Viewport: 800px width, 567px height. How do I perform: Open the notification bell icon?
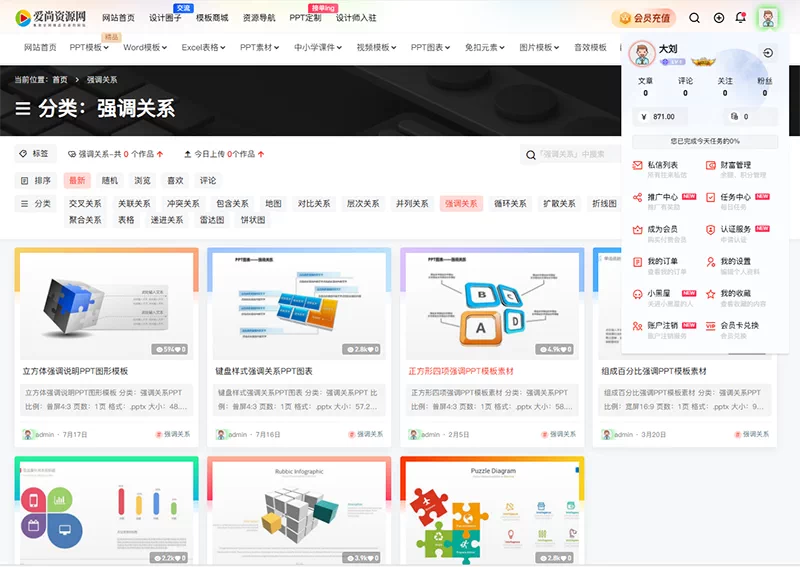740,18
